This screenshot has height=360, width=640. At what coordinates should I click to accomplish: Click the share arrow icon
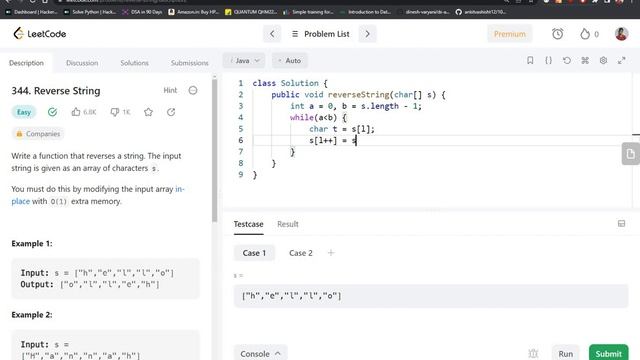tap(171, 112)
